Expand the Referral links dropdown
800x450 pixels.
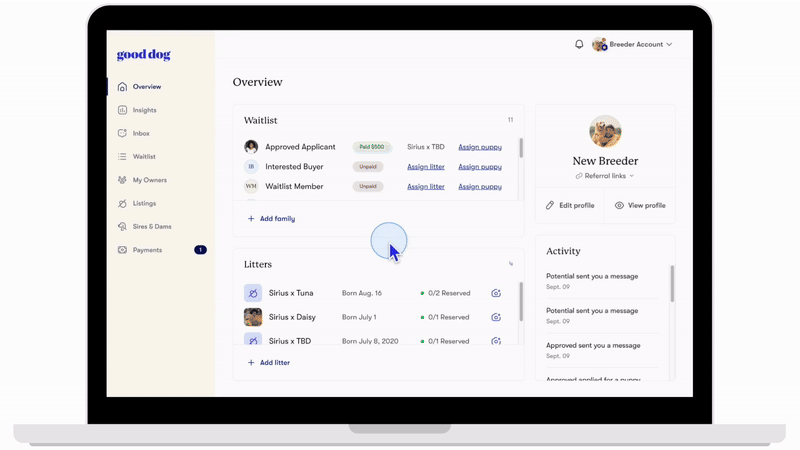(605, 176)
